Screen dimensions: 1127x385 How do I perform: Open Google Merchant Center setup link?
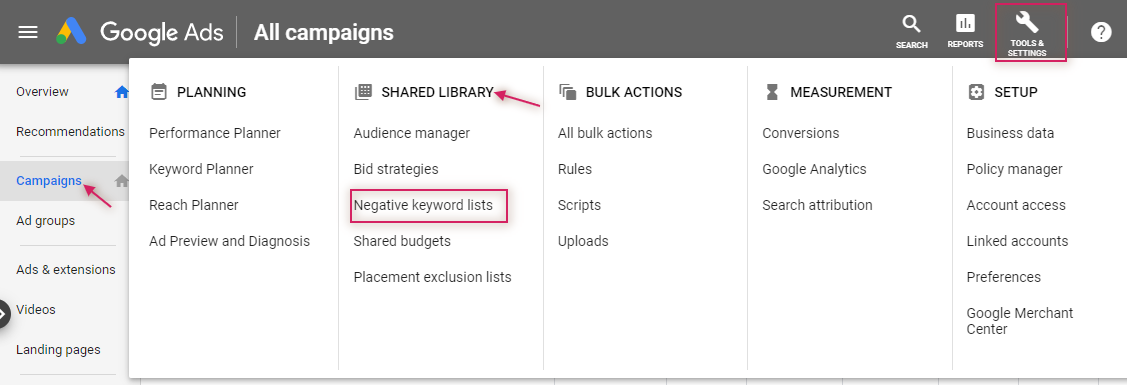pos(1020,321)
